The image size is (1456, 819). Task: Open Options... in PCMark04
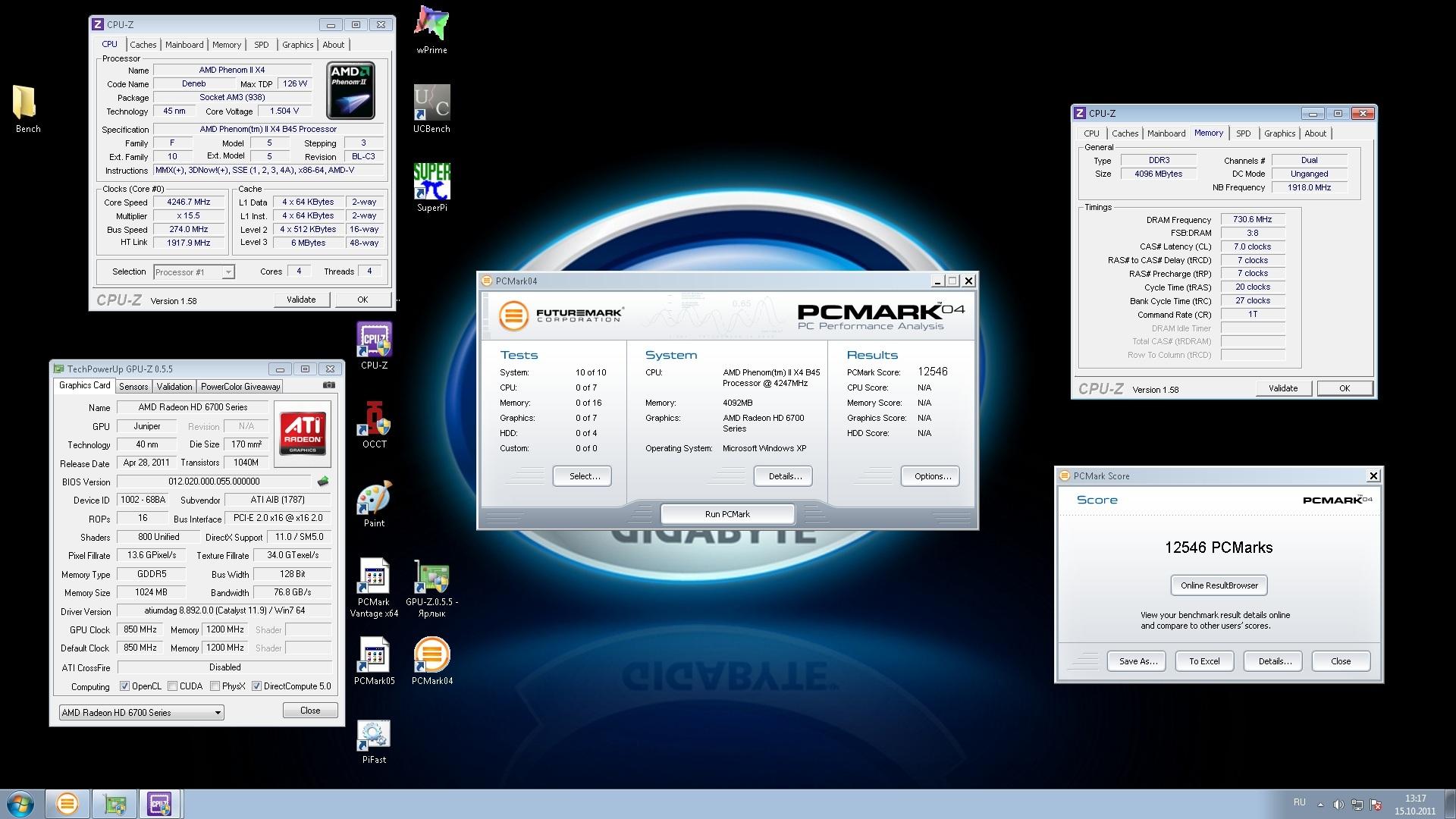point(930,476)
